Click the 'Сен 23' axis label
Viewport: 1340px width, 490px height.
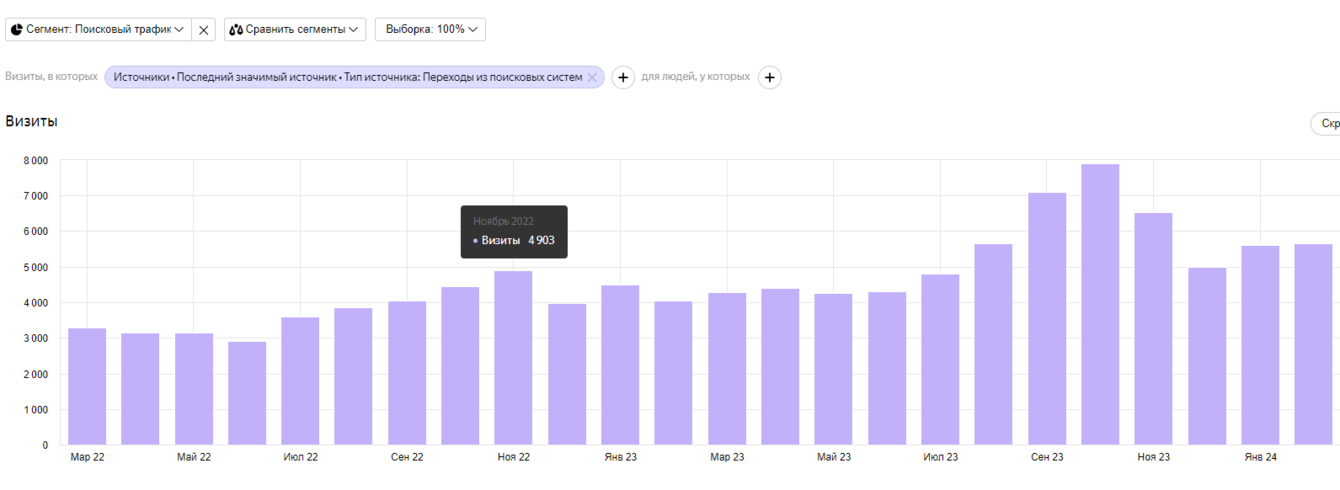coord(1047,457)
